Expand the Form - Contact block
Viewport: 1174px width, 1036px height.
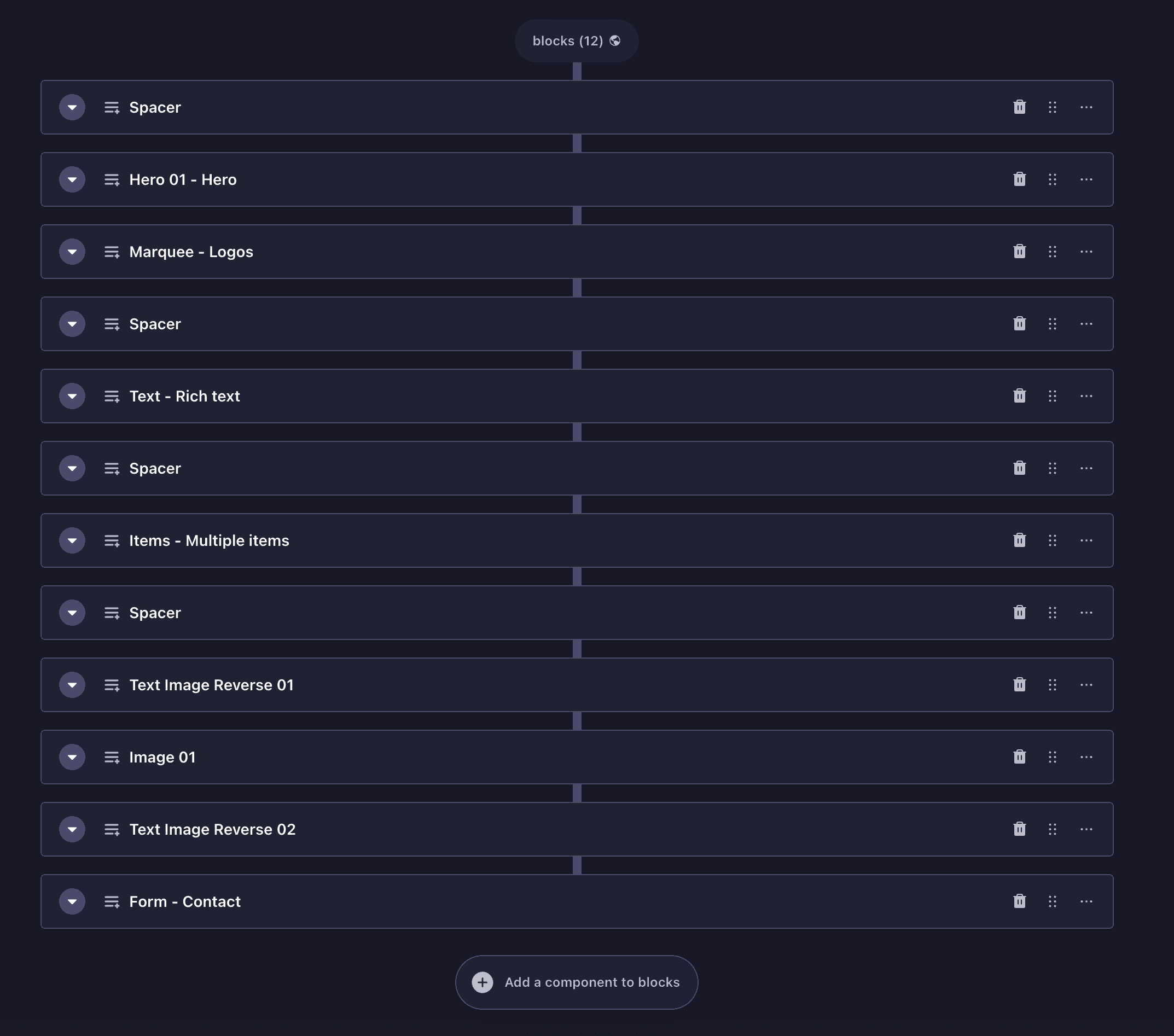click(72, 901)
